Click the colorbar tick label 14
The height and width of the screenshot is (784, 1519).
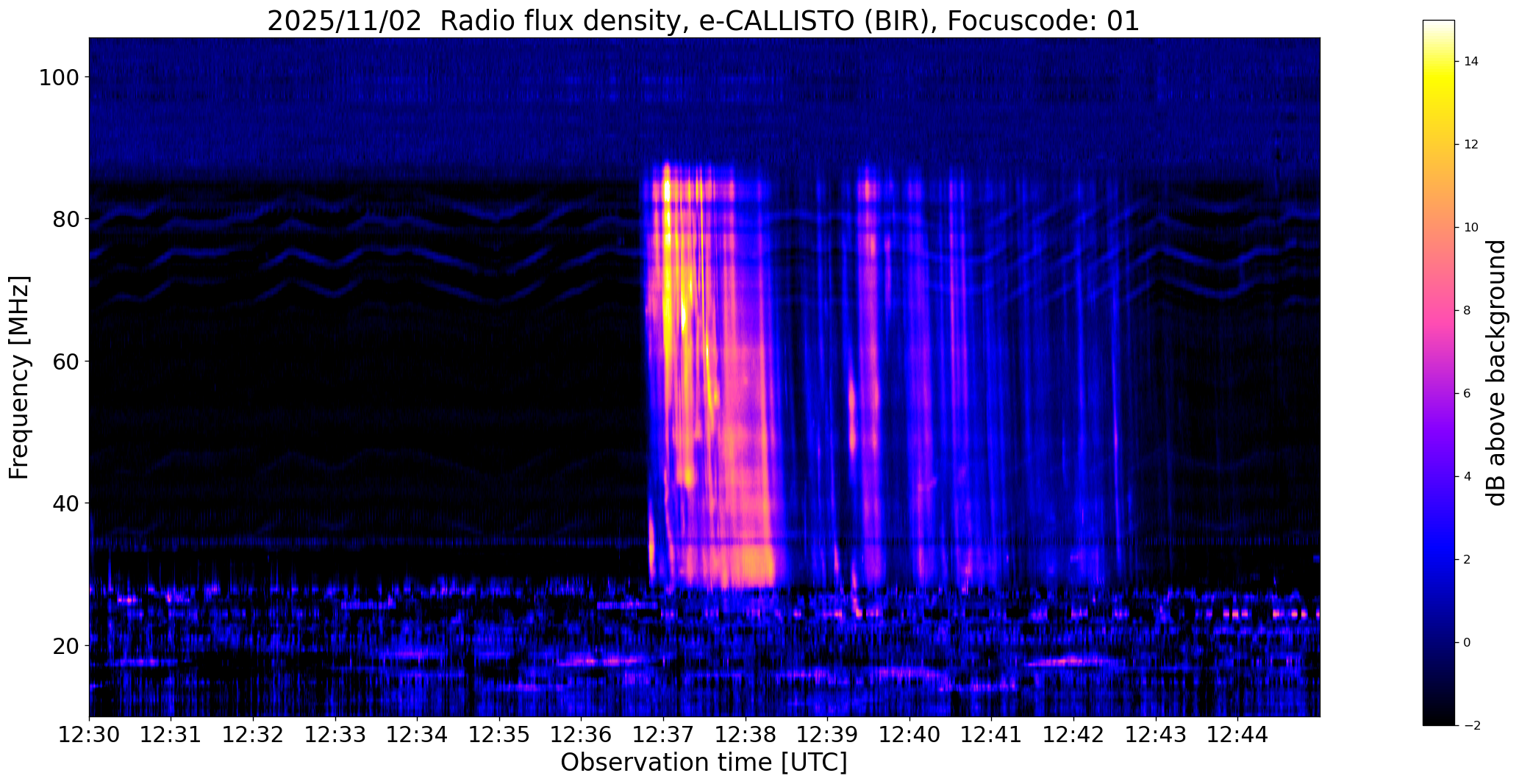click(x=1471, y=62)
